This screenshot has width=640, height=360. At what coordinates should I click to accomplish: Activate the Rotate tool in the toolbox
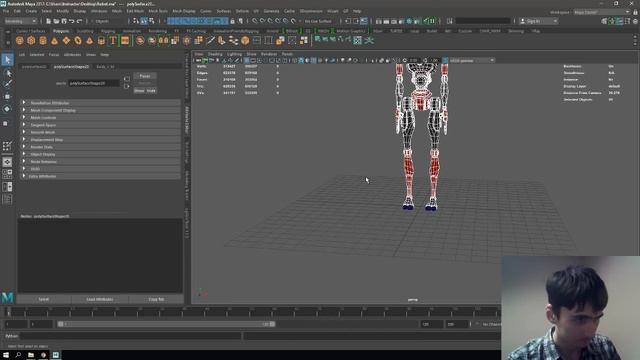(x=7, y=109)
